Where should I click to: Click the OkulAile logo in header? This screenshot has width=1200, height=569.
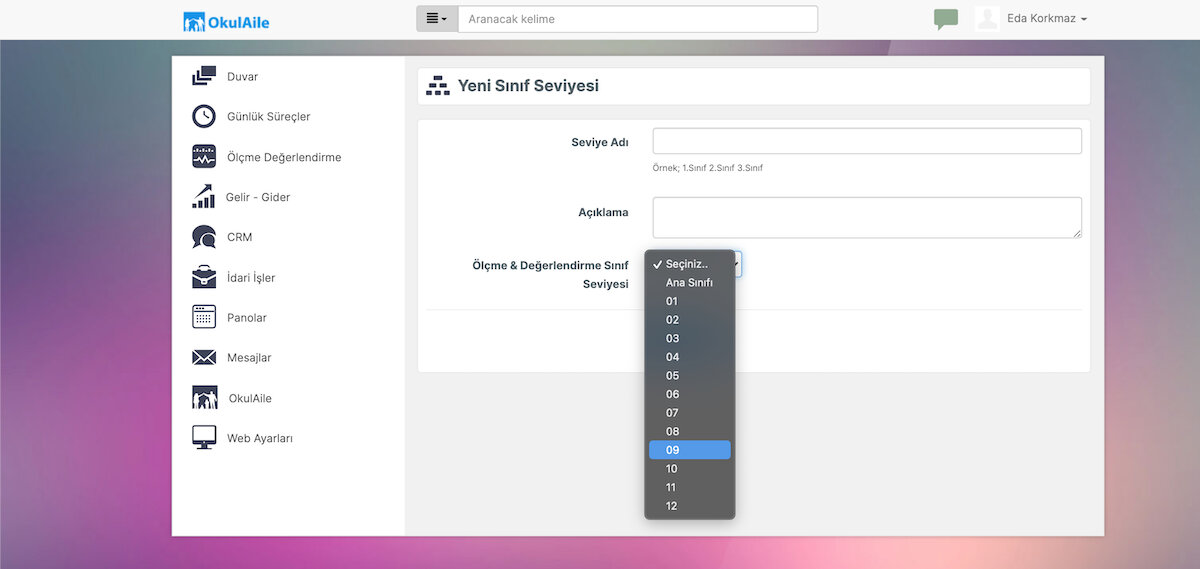point(227,22)
